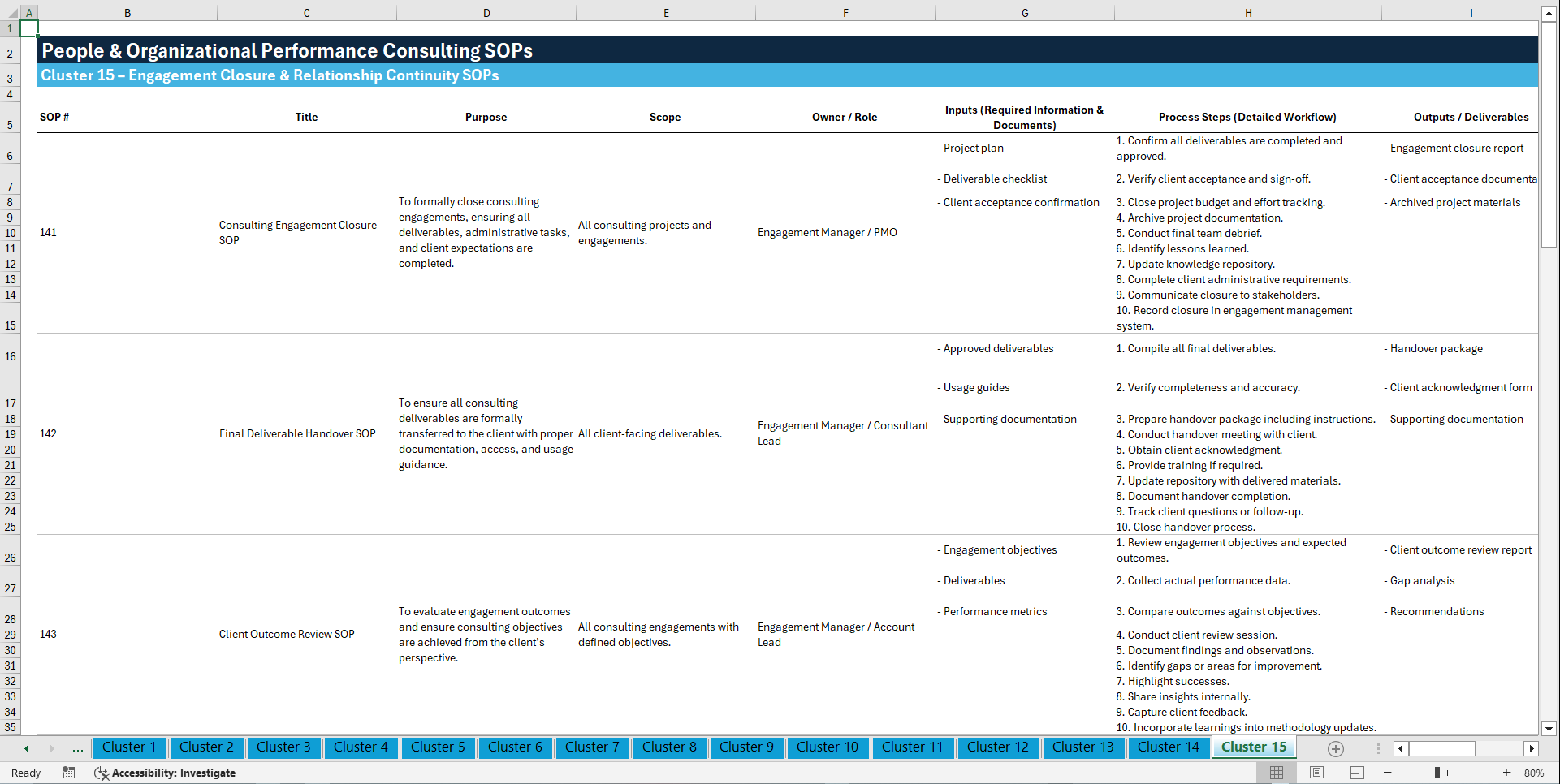Click the previous sheet navigation arrow
The image size is (1560, 784).
[25, 748]
